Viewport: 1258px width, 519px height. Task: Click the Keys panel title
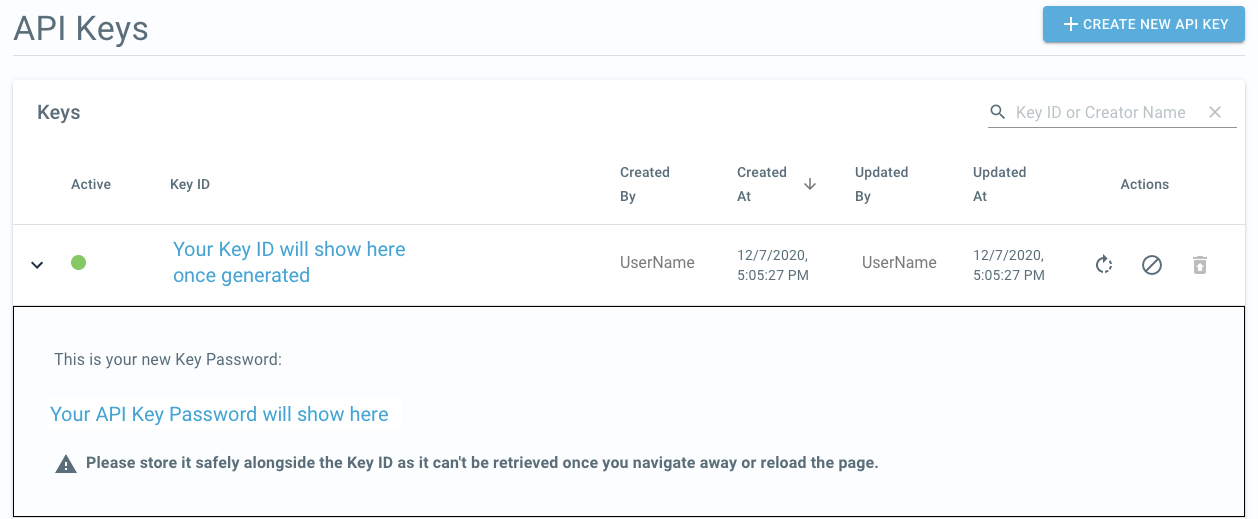pos(59,112)
